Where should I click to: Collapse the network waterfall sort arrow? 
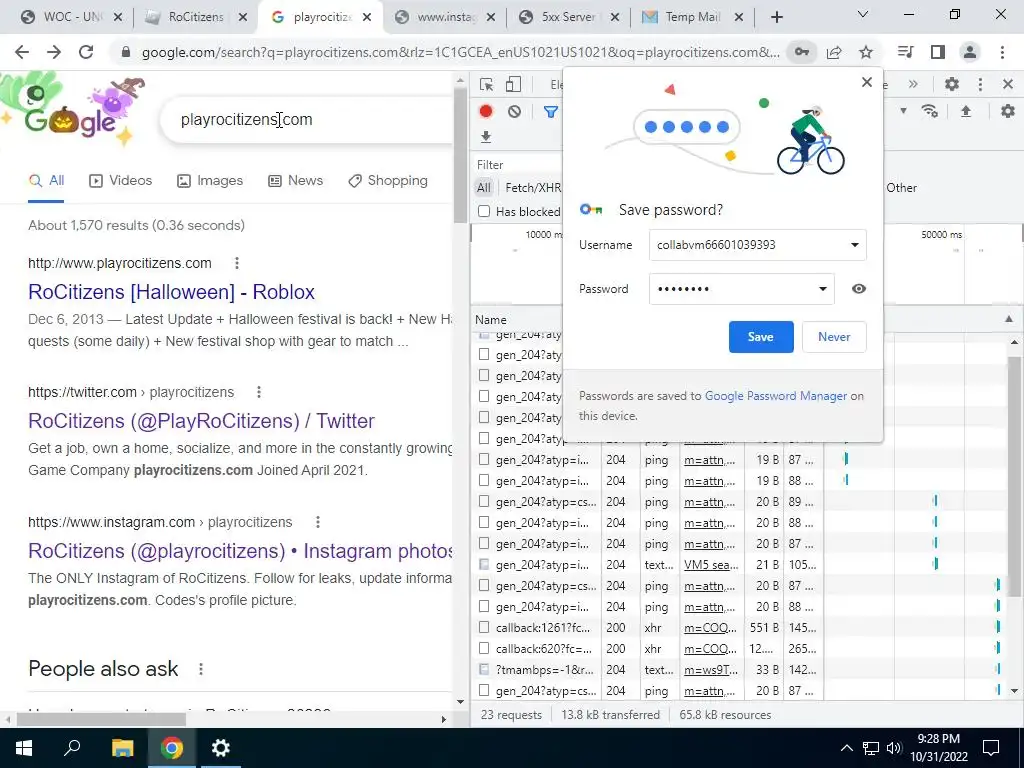[1009, 319]
